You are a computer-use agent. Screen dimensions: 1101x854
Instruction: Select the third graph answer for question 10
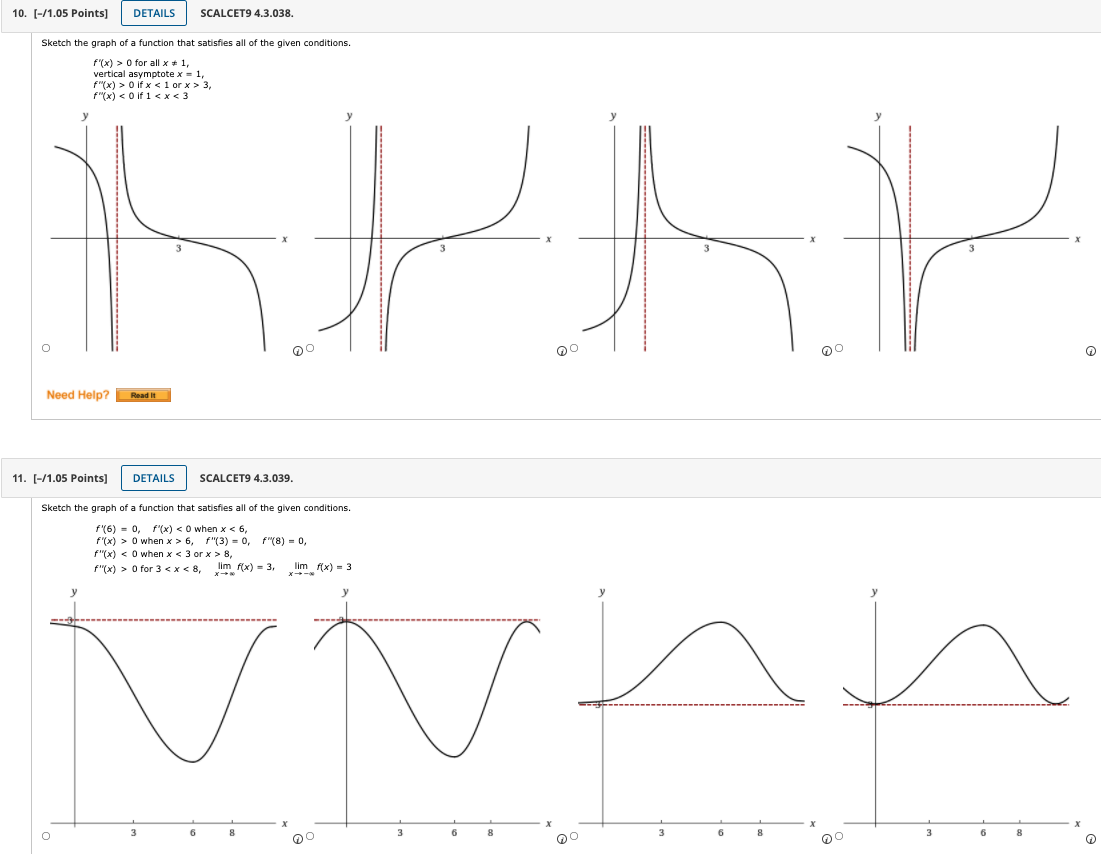pyautogui.click(x=575, y=347)
